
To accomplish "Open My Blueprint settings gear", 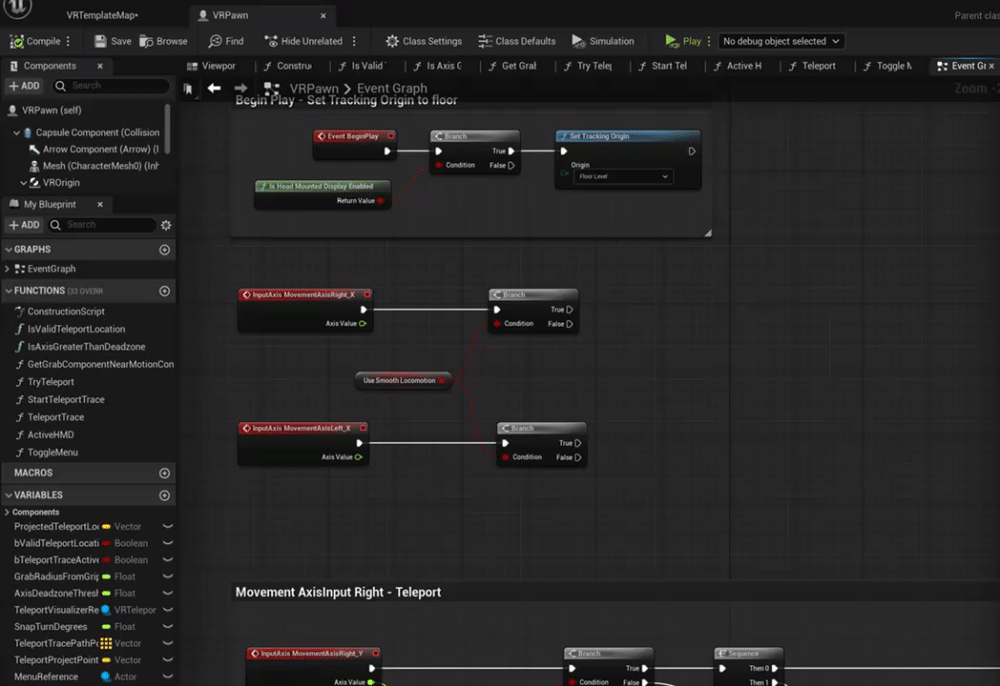I will coord(166,225).
